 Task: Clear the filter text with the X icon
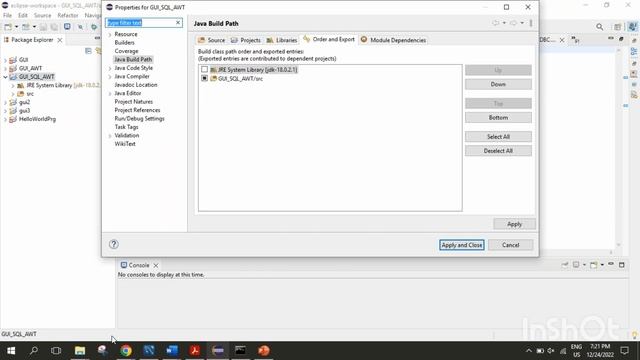[x=178, y=22]
